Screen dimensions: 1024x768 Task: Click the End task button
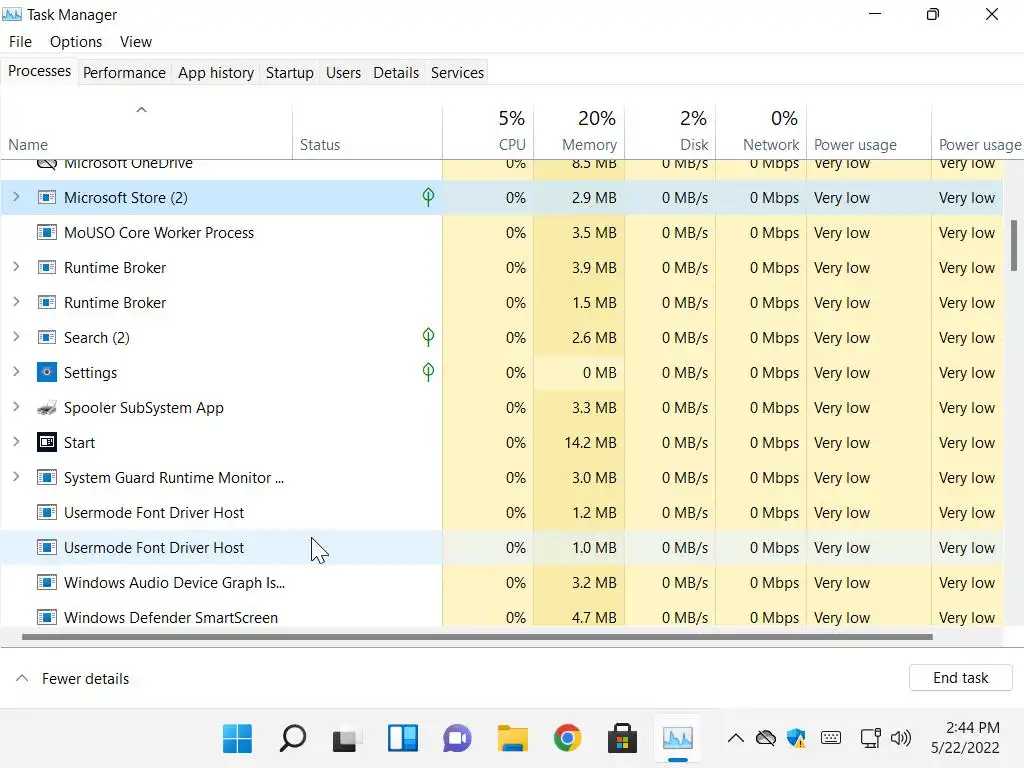tap(960, 678)
